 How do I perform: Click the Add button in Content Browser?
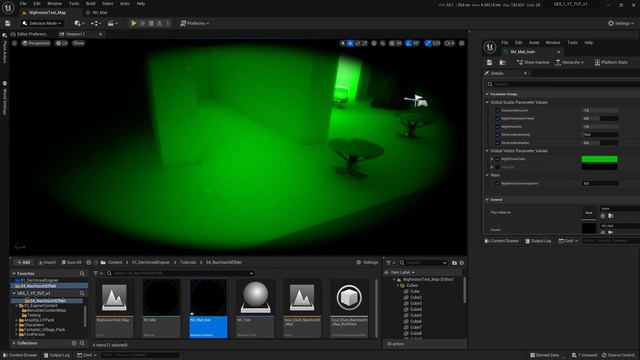(x=23, y=262)
